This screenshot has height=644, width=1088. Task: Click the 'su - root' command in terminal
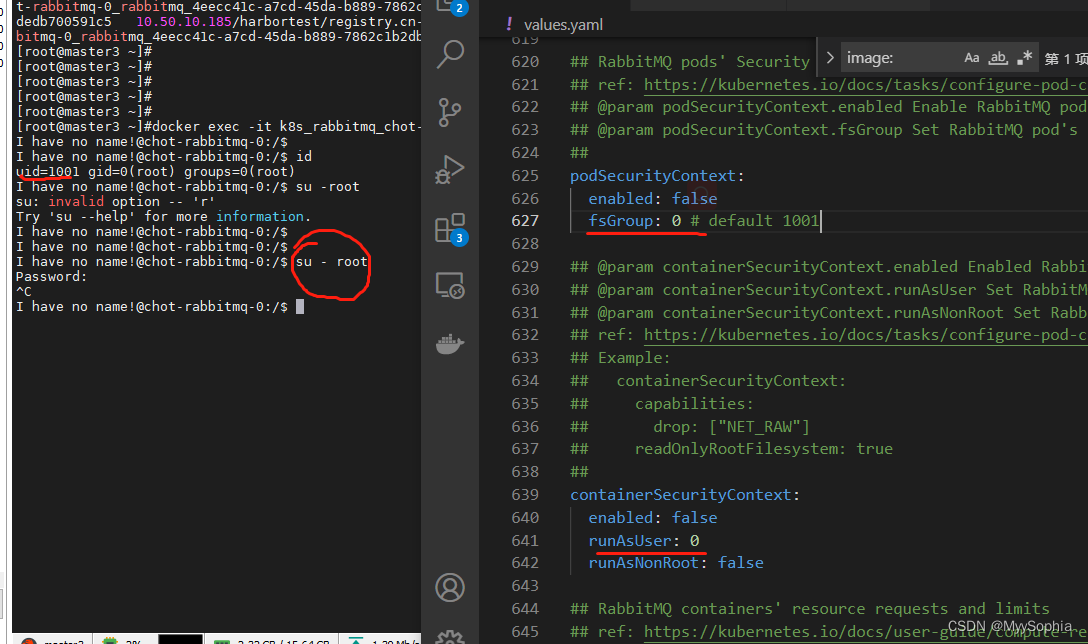[x=331, y=262]
